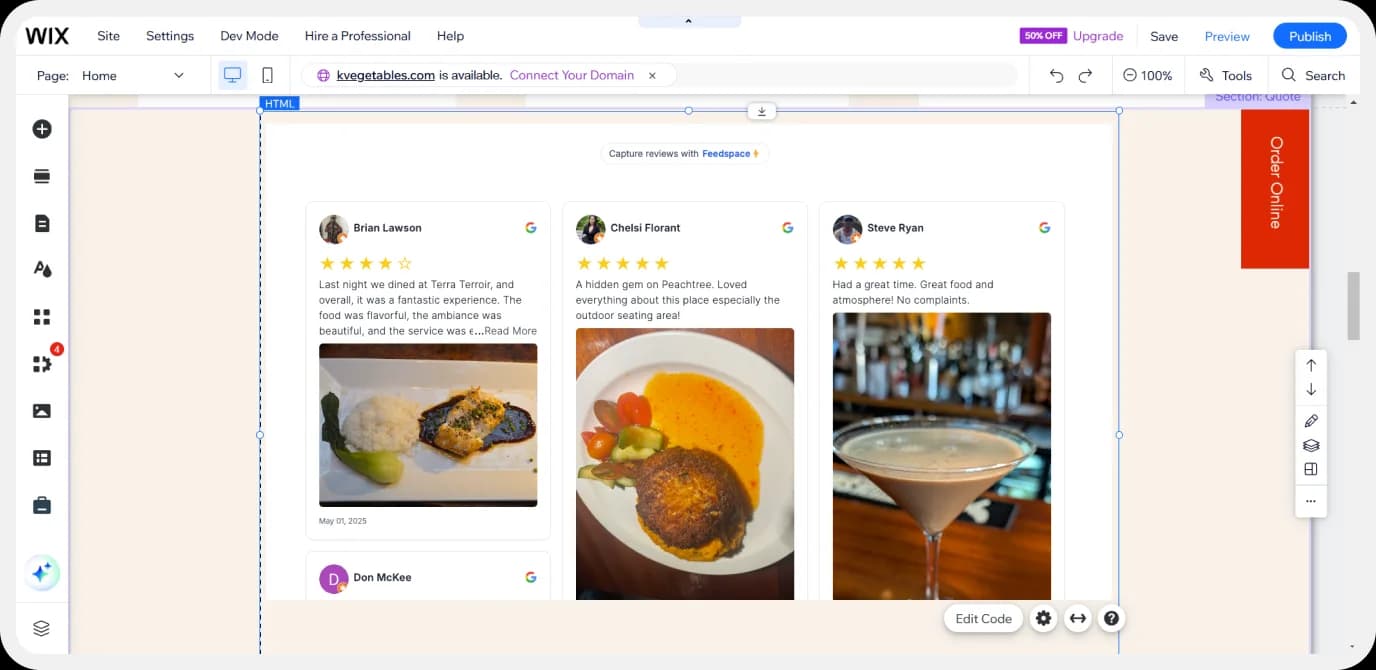Open the AI tools panel
Viewport: 1376px width, 670px height.
[x=41, y=572]
